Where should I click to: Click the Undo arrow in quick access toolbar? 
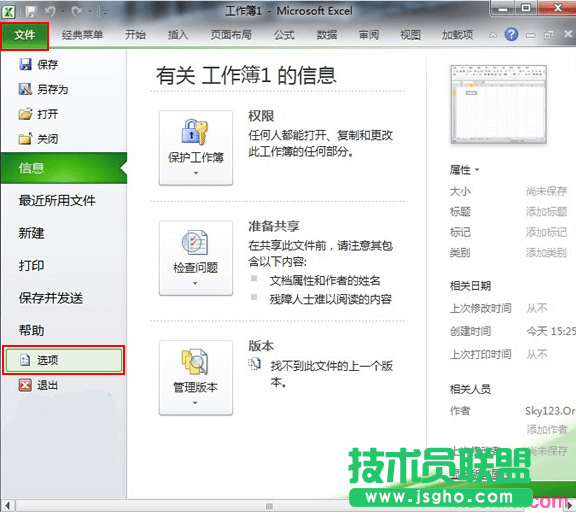click(x=50, y=12)
